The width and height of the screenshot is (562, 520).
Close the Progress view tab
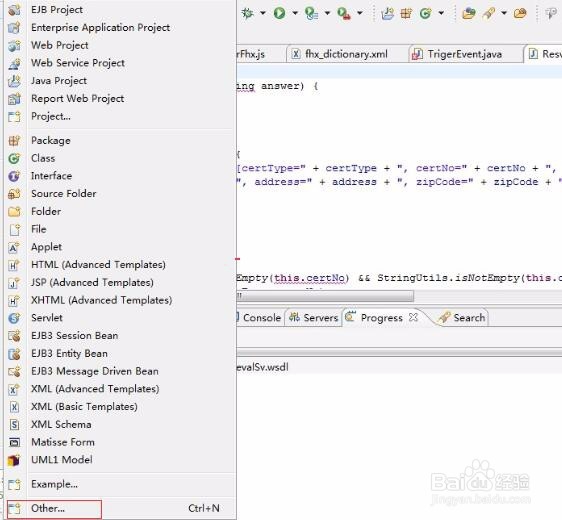(413, 317)
